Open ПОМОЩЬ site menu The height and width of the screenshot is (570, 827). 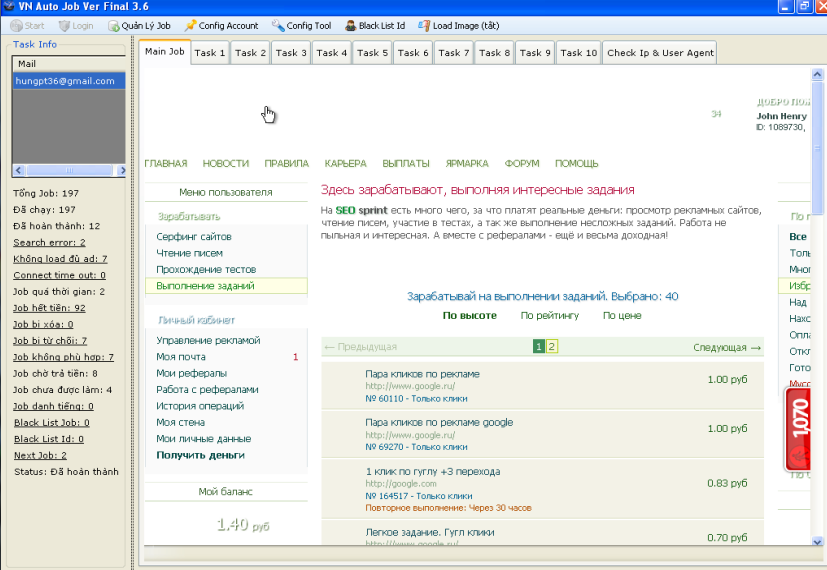576,163
